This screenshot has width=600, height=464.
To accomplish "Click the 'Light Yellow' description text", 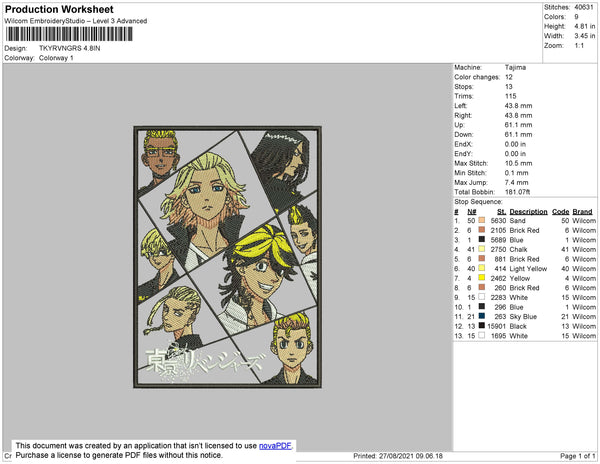I will pyautogui.click(x=528, y=269).
